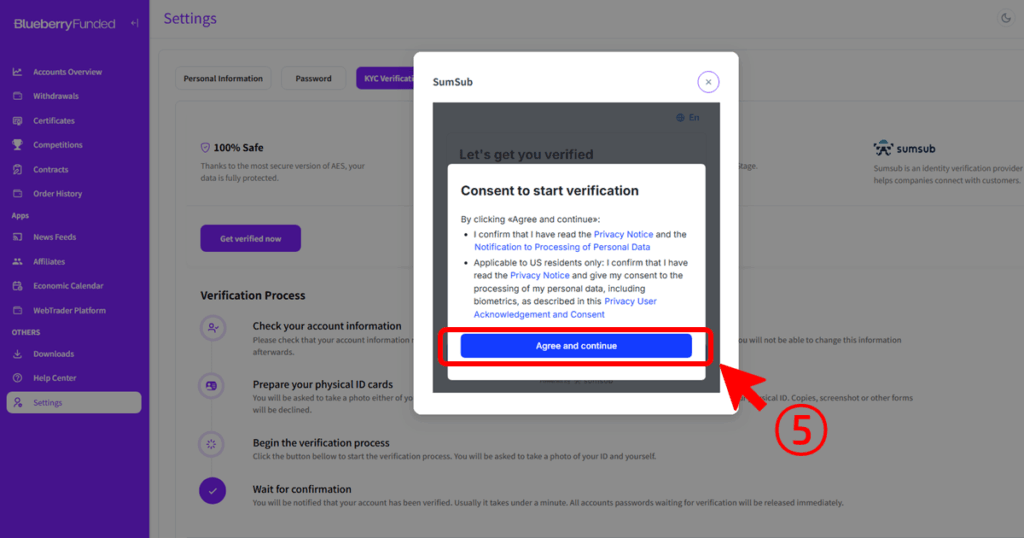The height and width of the screenshot is (538, 1024).
Task: Open WebTrader Platform in the sidebar
Action: (x=69, y=311)
